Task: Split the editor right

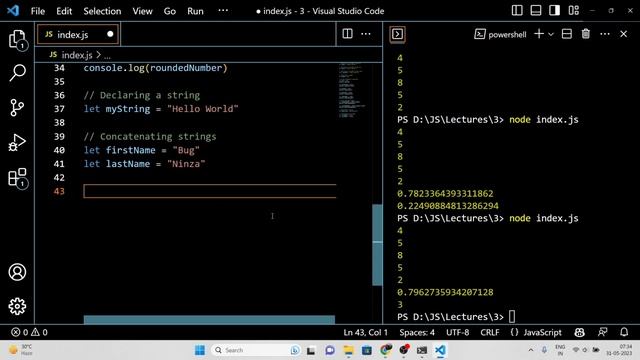Action: point(347,34)
